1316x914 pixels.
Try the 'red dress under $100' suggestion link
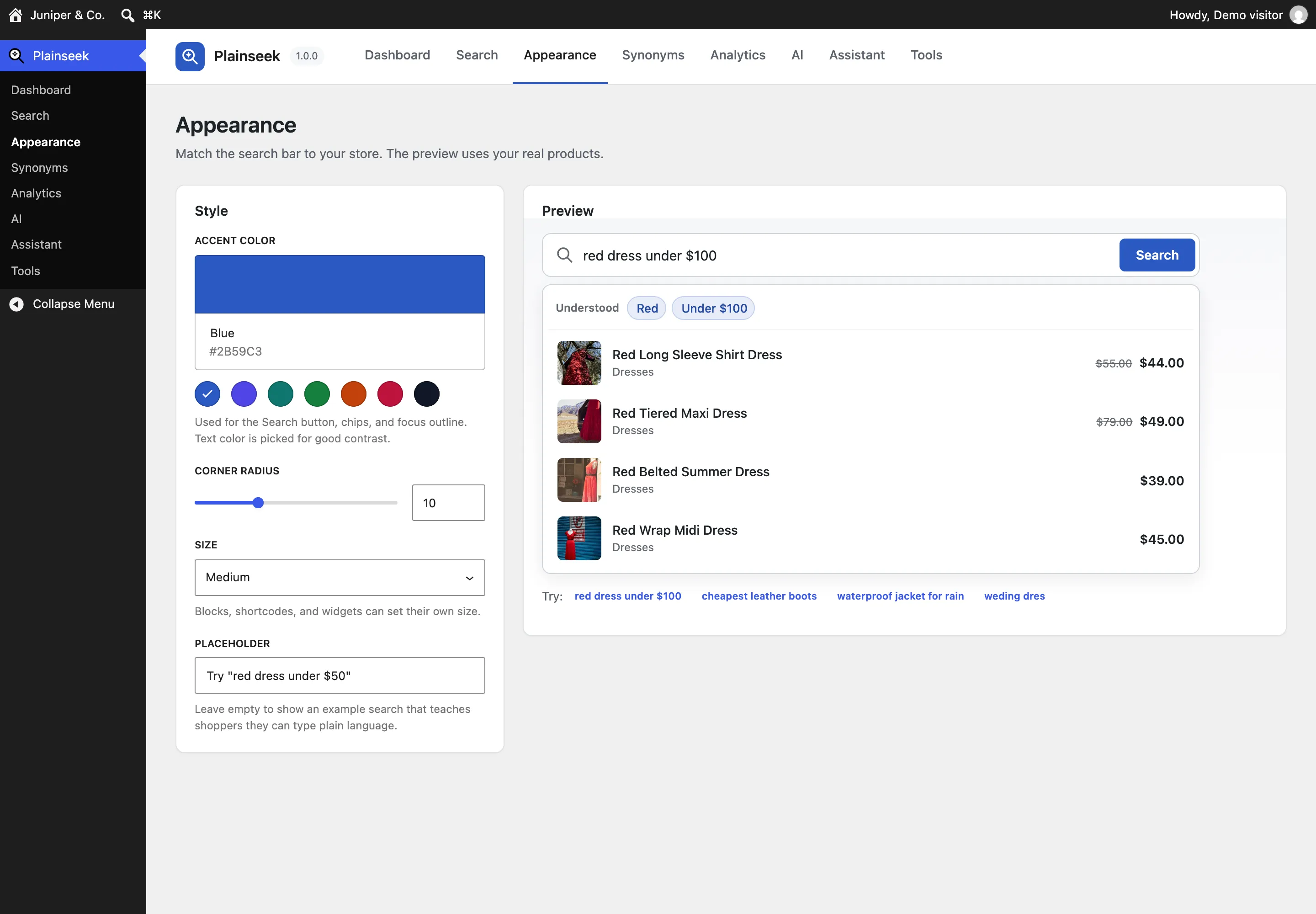tap(628, 595)
